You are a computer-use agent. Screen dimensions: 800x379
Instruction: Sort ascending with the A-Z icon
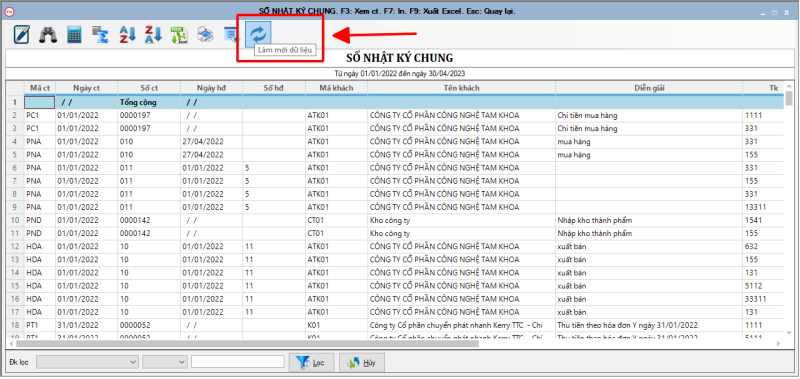(x=127, y=34)
